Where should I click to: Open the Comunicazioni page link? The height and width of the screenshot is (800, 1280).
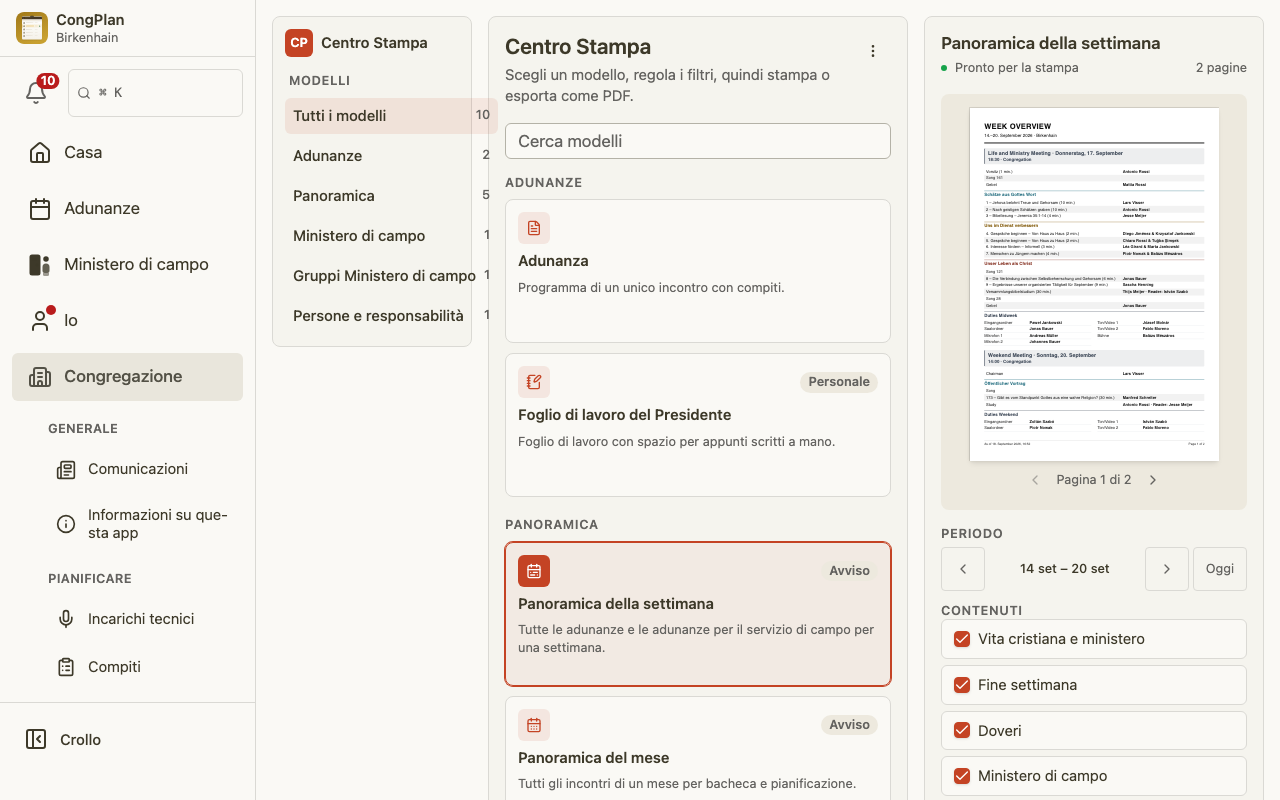[x=138, y=469]
